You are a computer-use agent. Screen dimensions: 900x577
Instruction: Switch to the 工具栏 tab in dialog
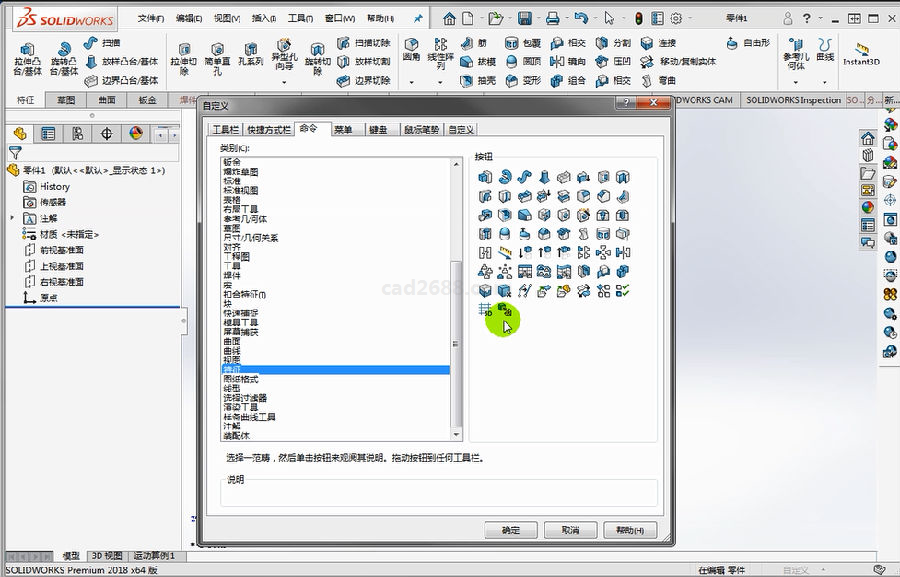click(224, 129)
